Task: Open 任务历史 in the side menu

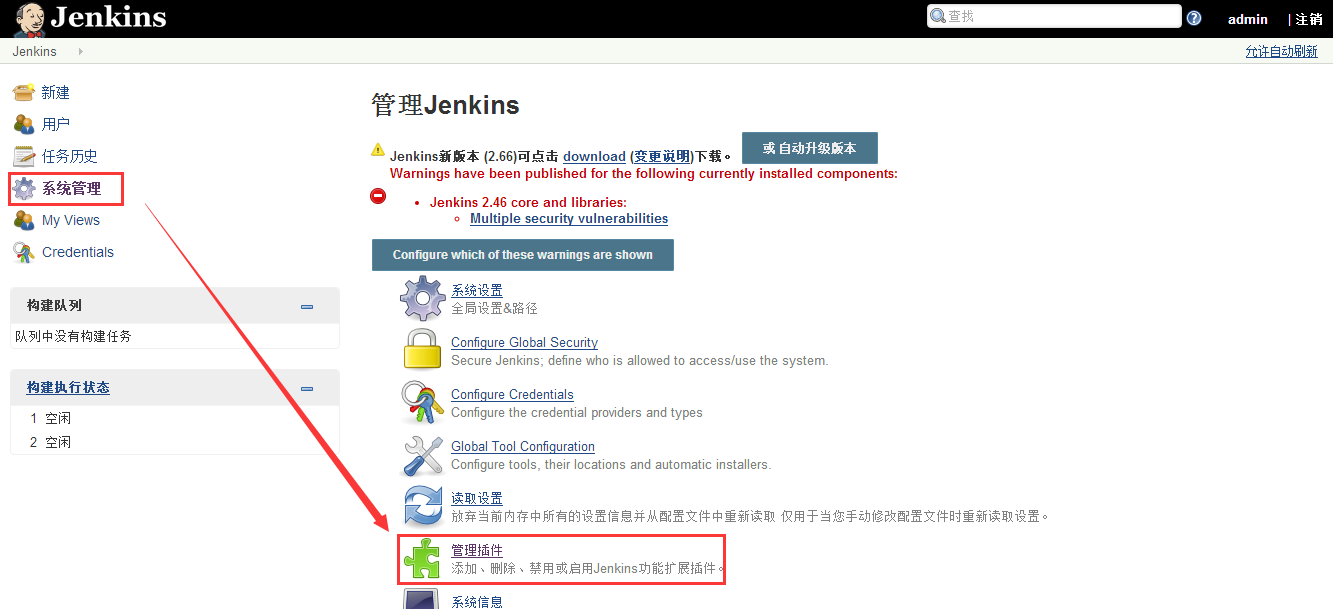Action: click(69, 156)
